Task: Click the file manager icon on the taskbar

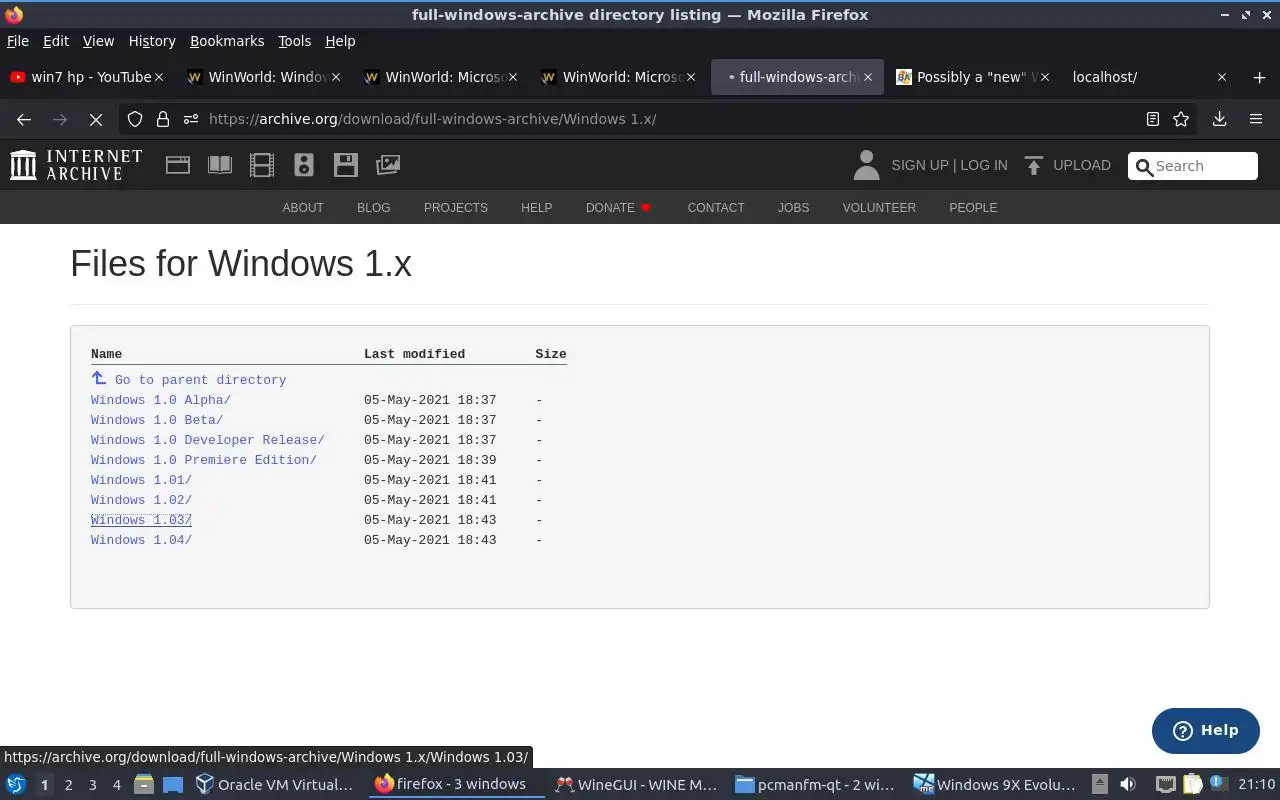Action: point(143,785)
